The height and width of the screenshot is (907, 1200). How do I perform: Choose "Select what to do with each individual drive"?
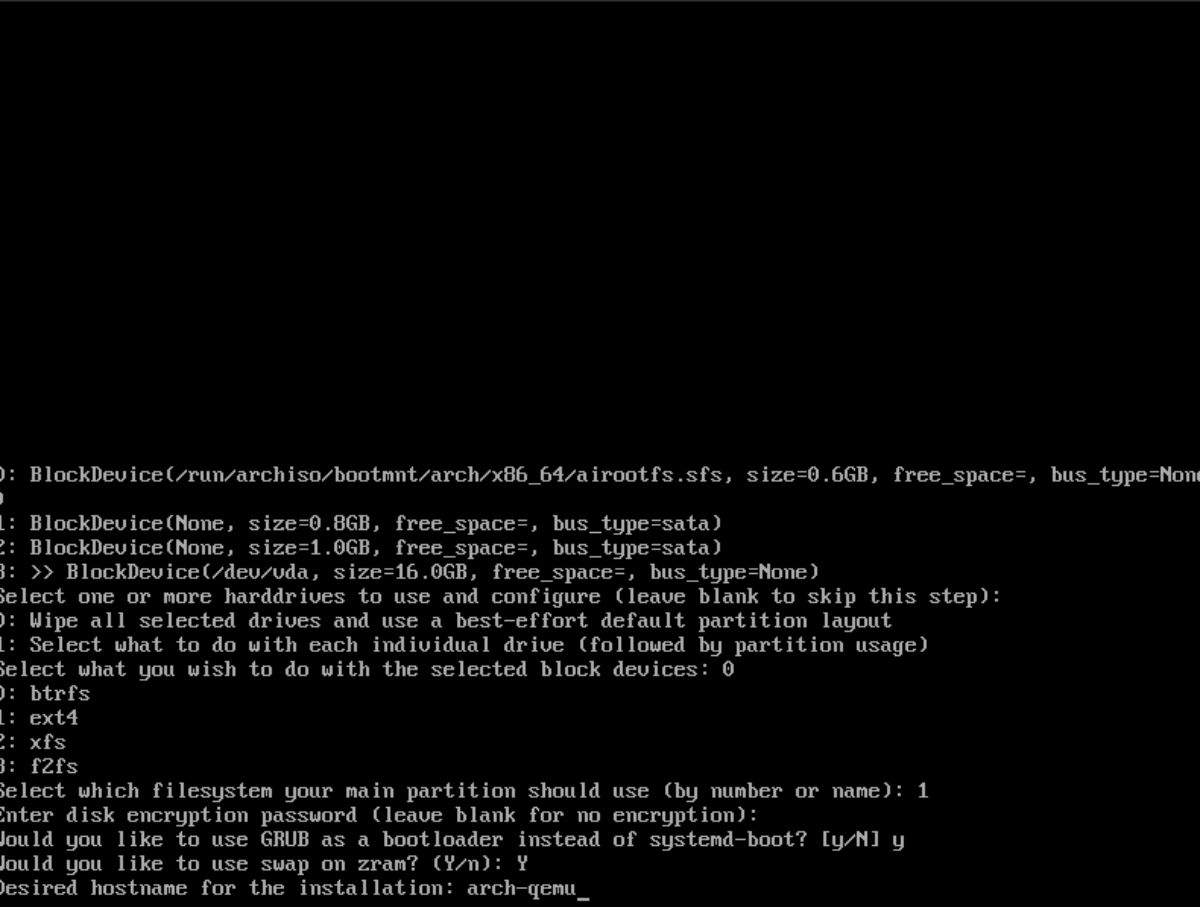click(464, 645)
